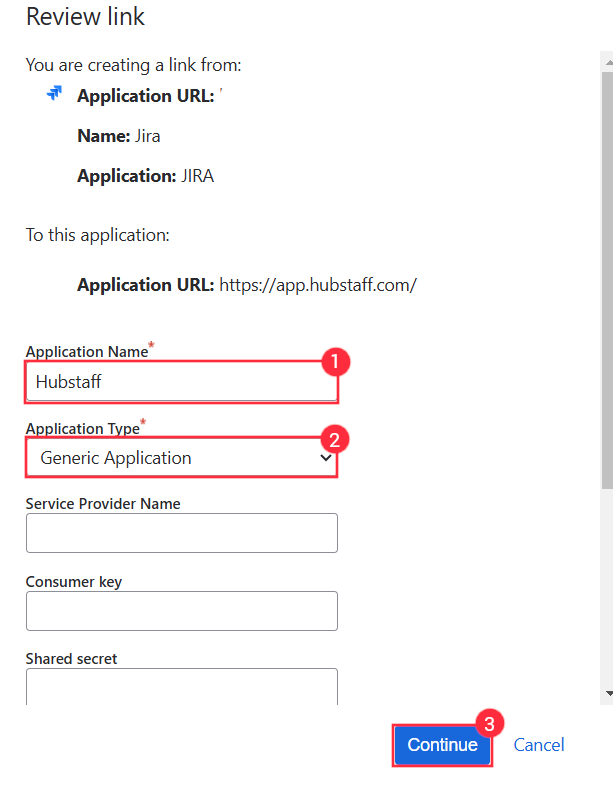Click the https://app.hubstaff.com/ URL text
Image resolution: width=613 pixels, height=792 pixels.
(318, 285)
